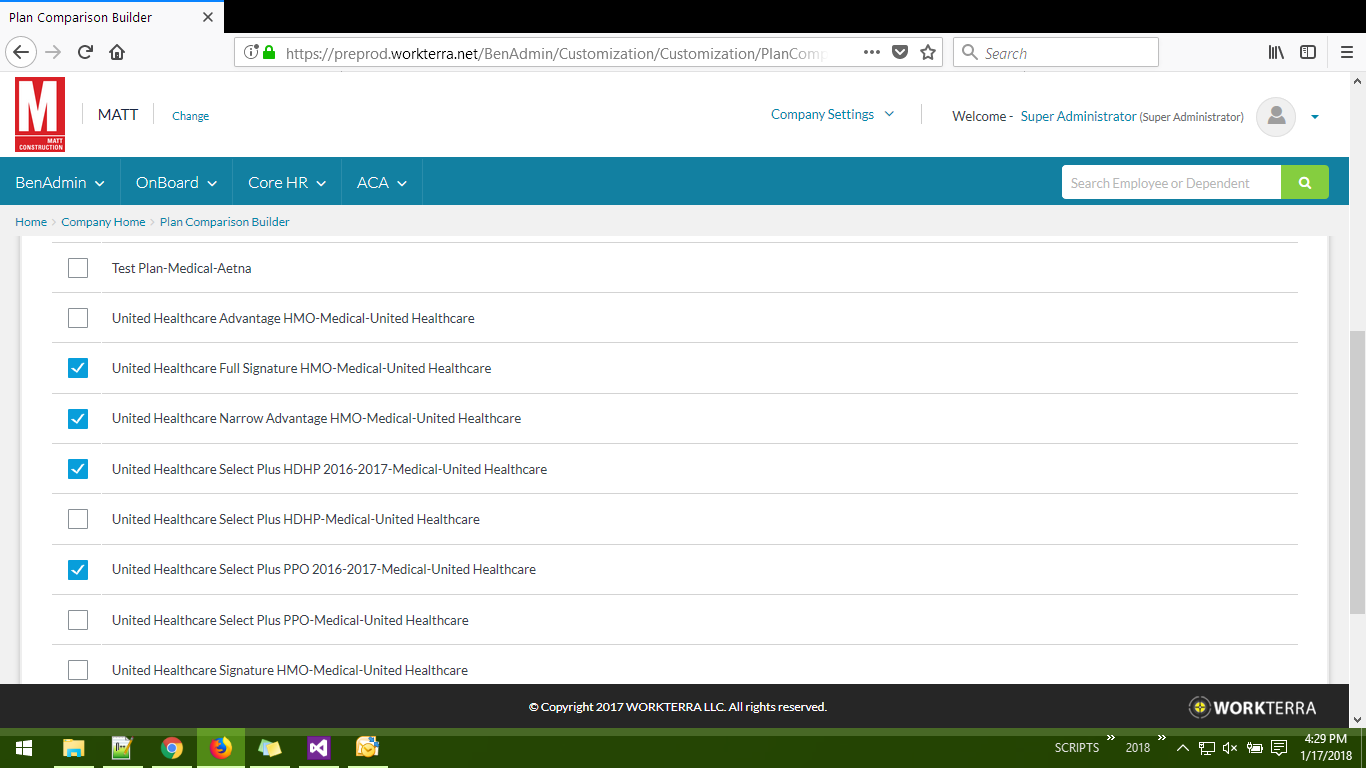
Task: Uncheck Select Plus PPO 2016-2017 checkbox
Action: (x=78, y=569)
